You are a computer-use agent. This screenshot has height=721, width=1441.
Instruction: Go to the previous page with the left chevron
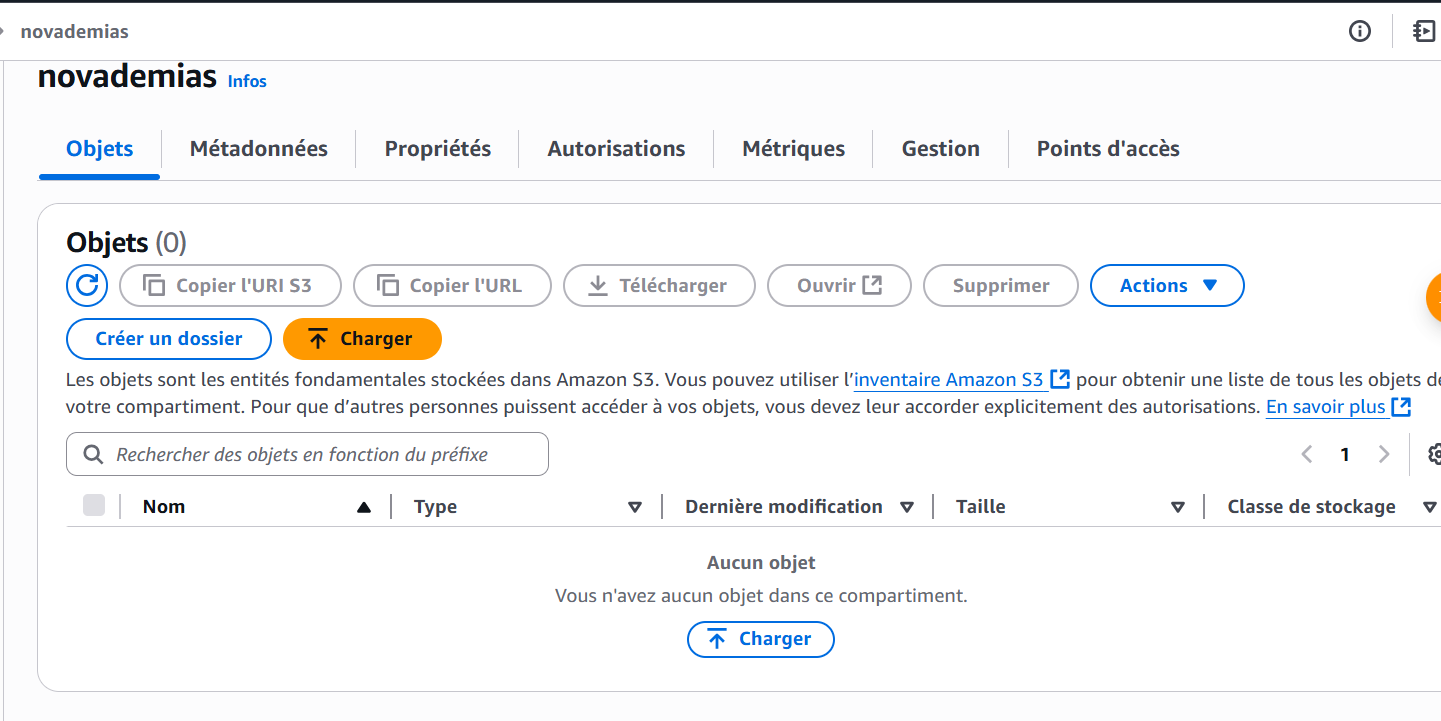click(1306, 455)
